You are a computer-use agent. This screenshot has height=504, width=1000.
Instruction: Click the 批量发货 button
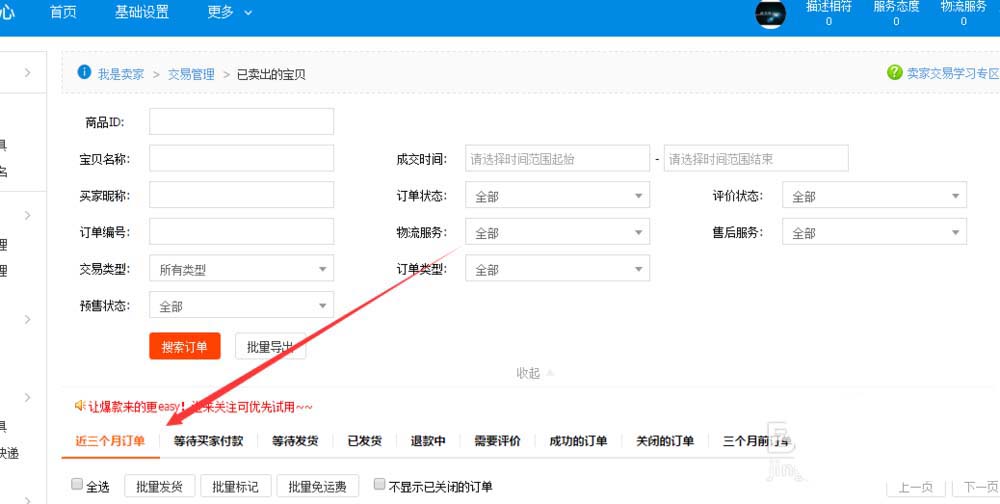click(159, 487)
